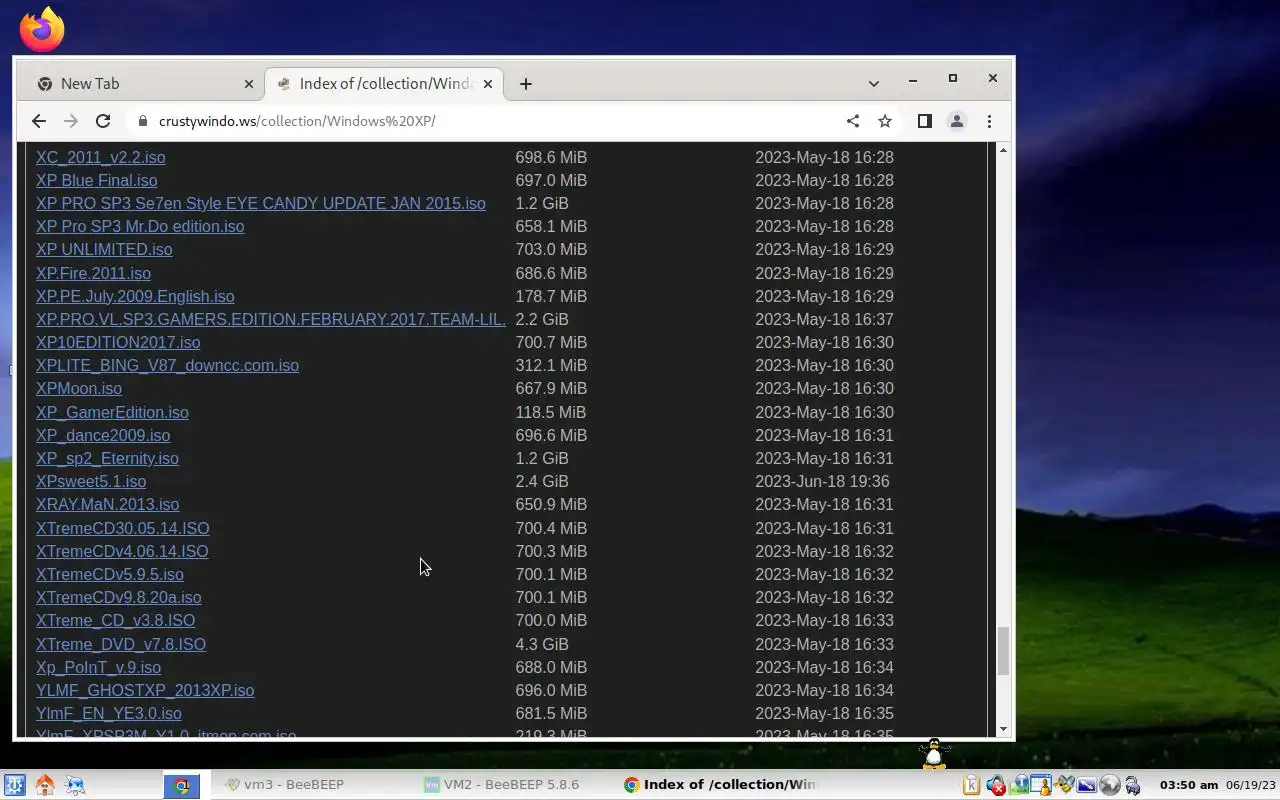Open the tab search chevron

pos(873,84)
